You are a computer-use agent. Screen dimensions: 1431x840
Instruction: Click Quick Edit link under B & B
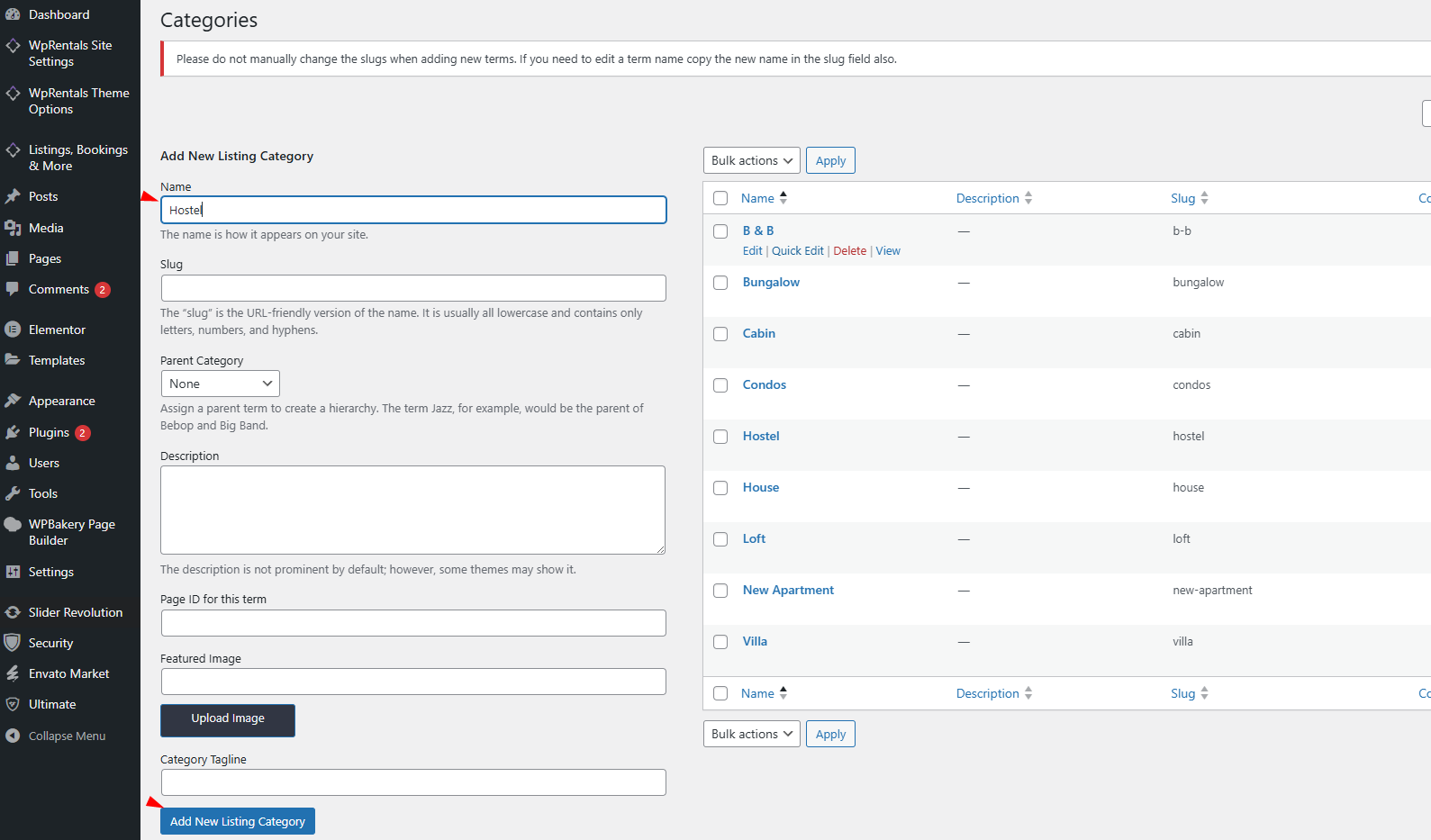click(797, 251)
